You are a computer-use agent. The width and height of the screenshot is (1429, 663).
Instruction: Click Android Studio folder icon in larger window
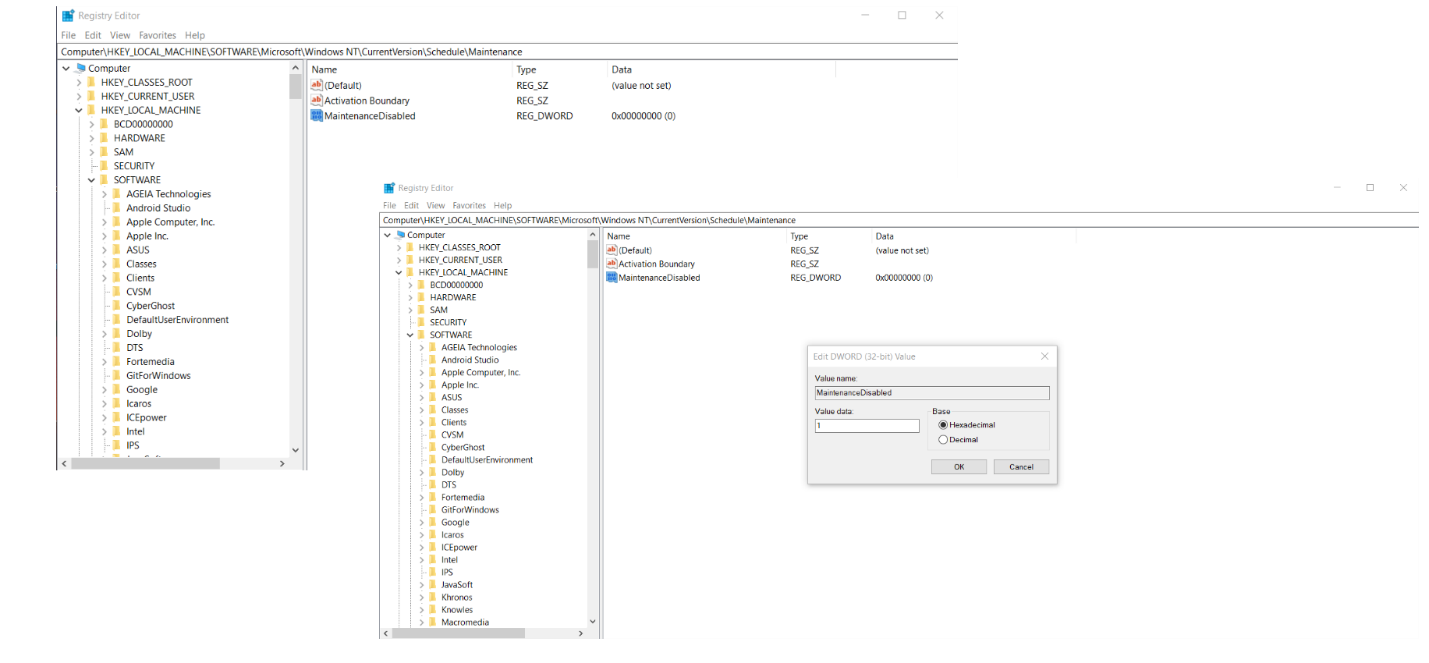pyautogui.click(x=433, y=360)
